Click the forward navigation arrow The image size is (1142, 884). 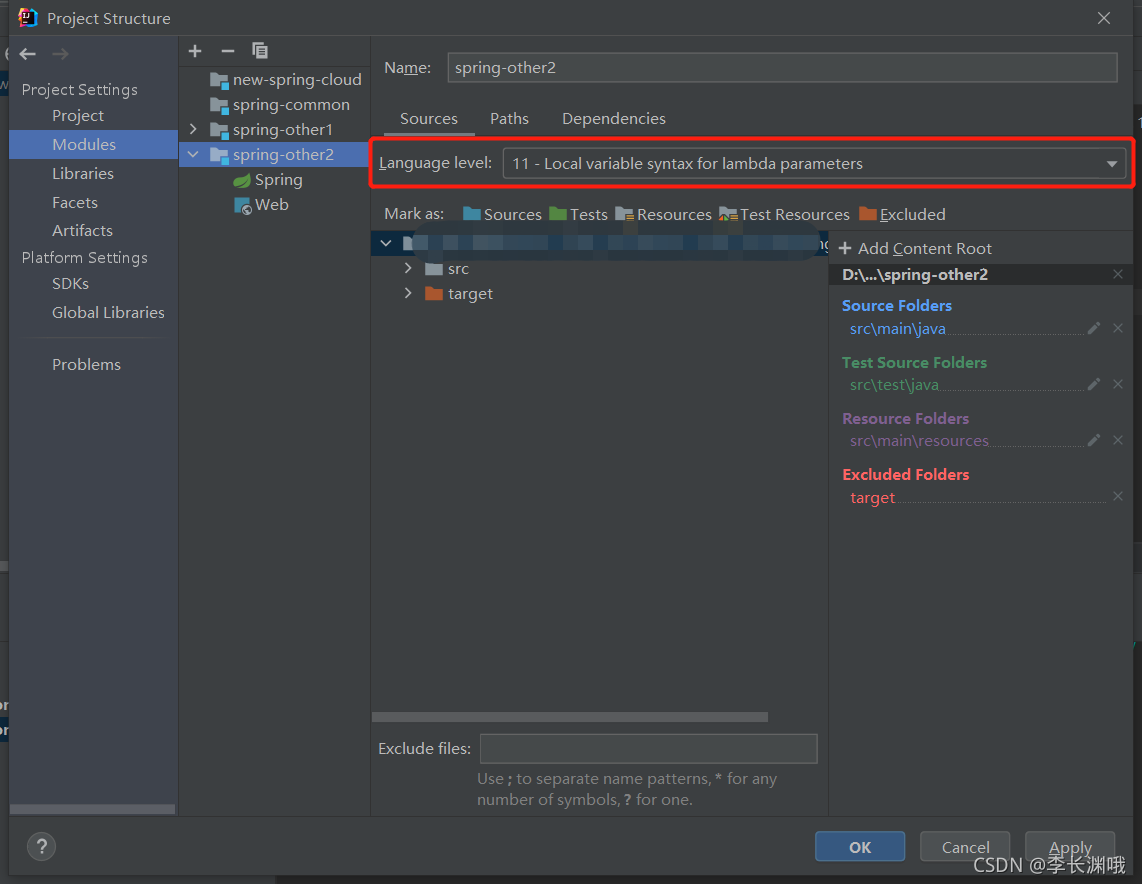tap(60, 54)
